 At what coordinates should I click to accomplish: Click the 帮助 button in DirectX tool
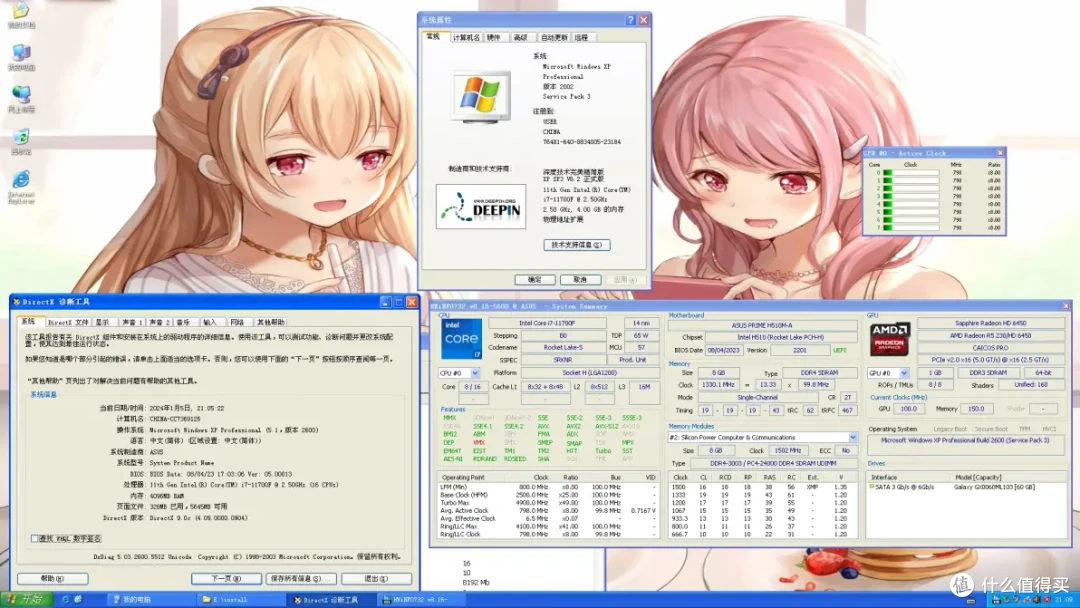pos(53,578)
